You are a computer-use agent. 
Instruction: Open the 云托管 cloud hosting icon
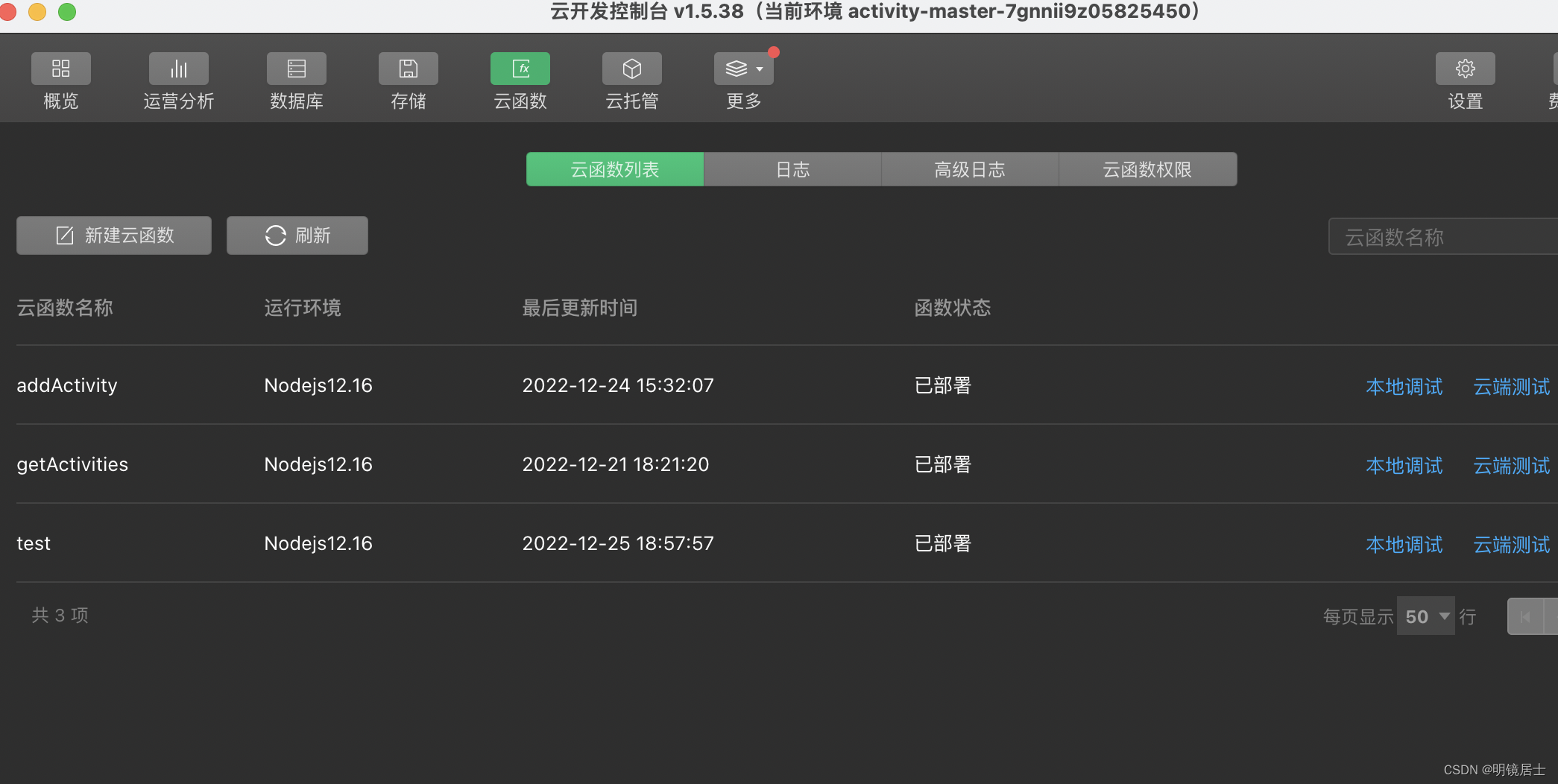[632, 69]
